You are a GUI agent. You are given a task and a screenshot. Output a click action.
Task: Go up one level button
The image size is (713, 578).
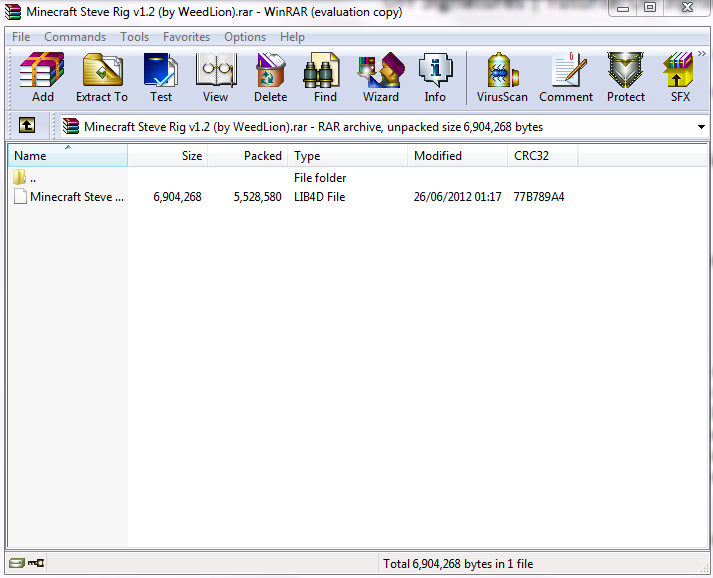click(x=27, y=125)
